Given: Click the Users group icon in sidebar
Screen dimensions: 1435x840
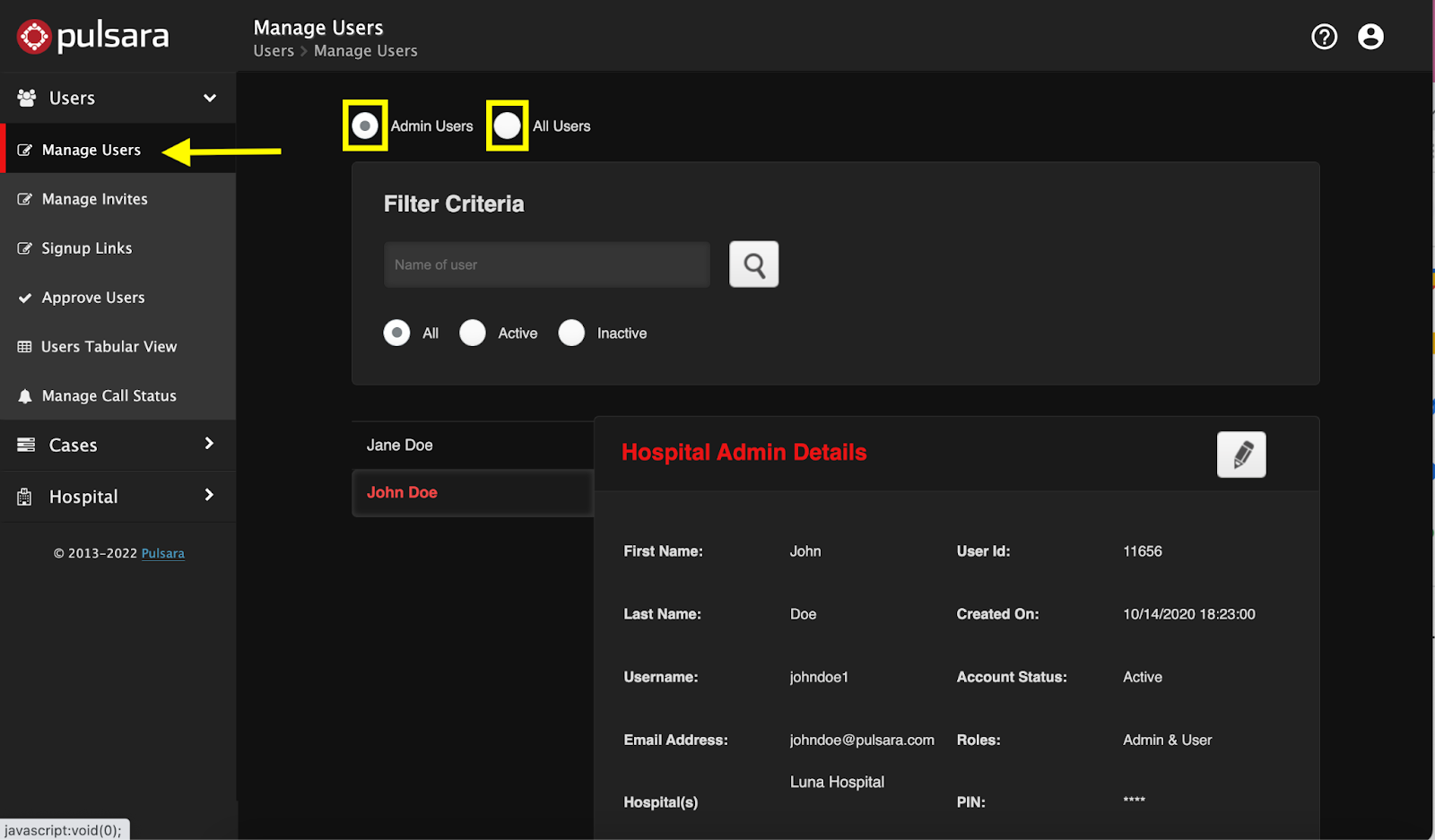Looking at the screenshot, I should pyautogui.click(x=27, y=98).
